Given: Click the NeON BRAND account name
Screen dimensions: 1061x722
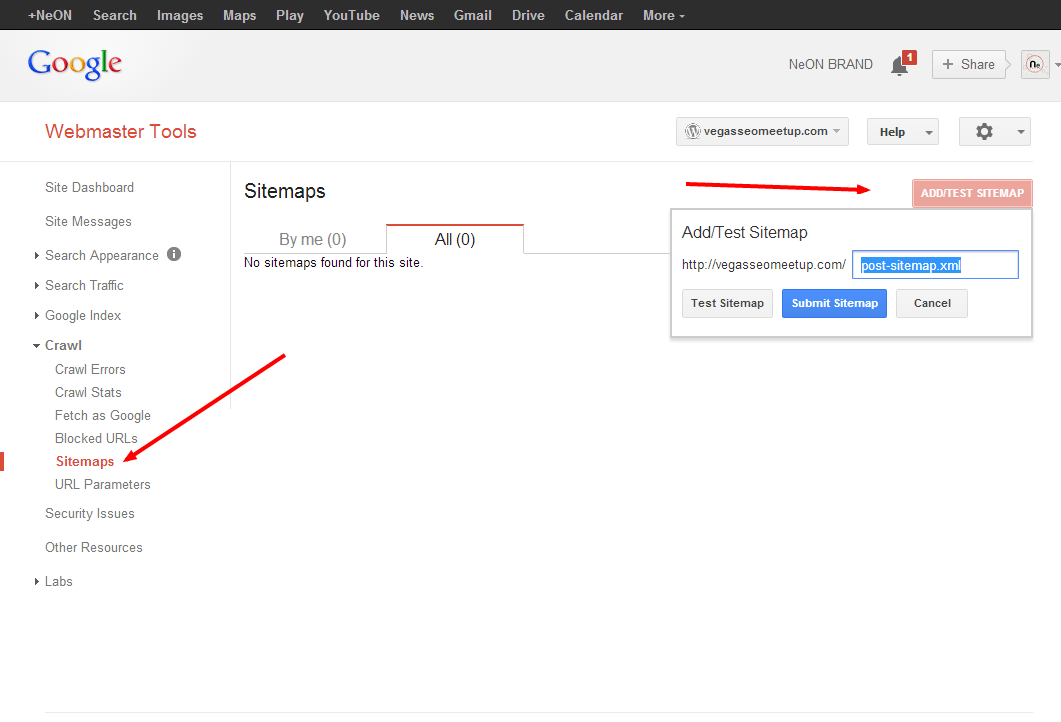Looking at the screenshot, I should [830, 64].
